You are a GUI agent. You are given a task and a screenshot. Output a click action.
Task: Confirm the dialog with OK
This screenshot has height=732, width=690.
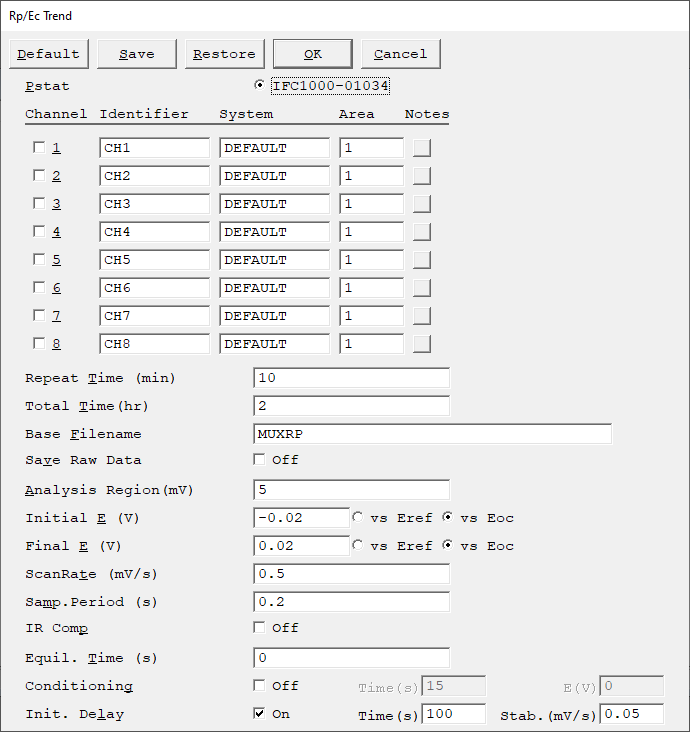(x=313, y=54)
